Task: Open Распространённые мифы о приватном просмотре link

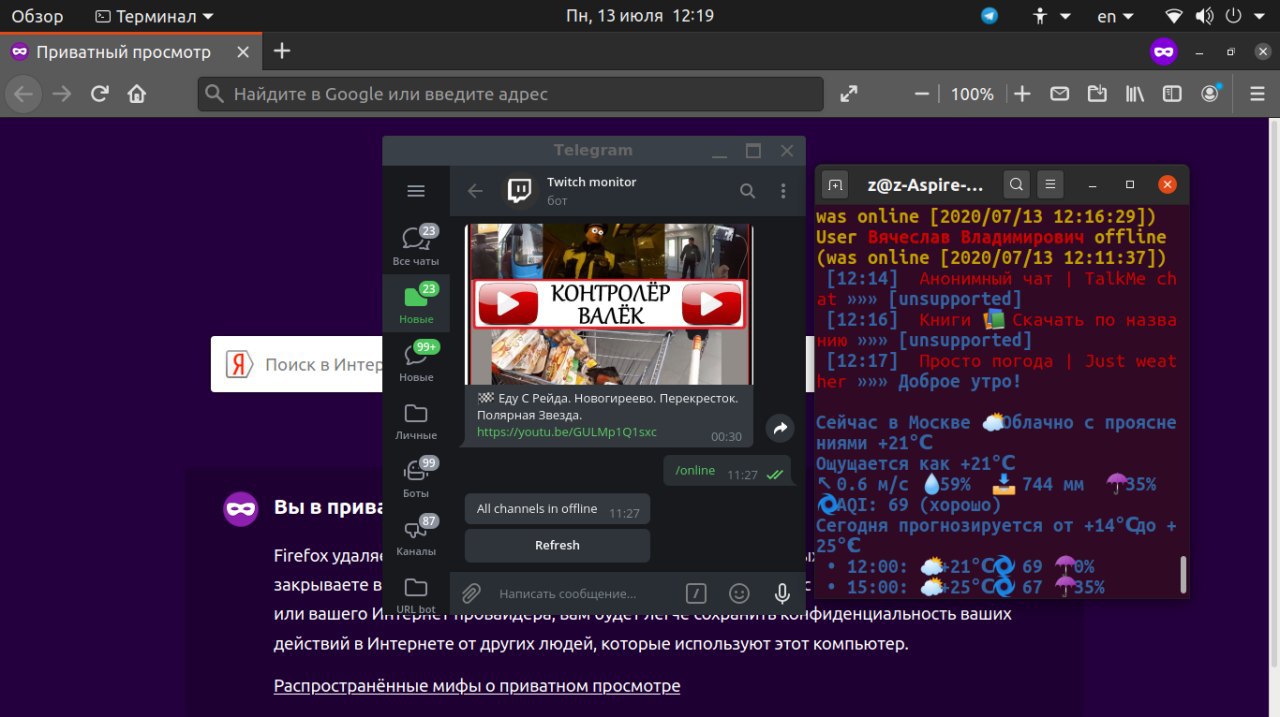Action: (x=477, y=686)
